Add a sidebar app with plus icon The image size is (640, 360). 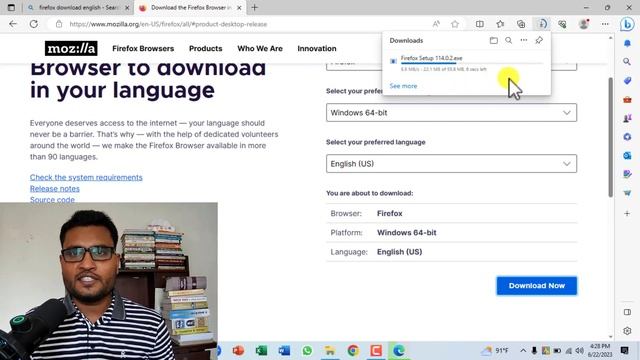627,213
